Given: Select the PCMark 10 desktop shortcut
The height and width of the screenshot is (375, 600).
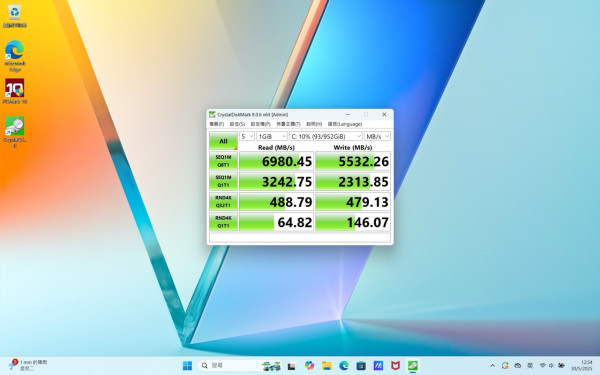Looking at the screenshot, I should 15,91.
